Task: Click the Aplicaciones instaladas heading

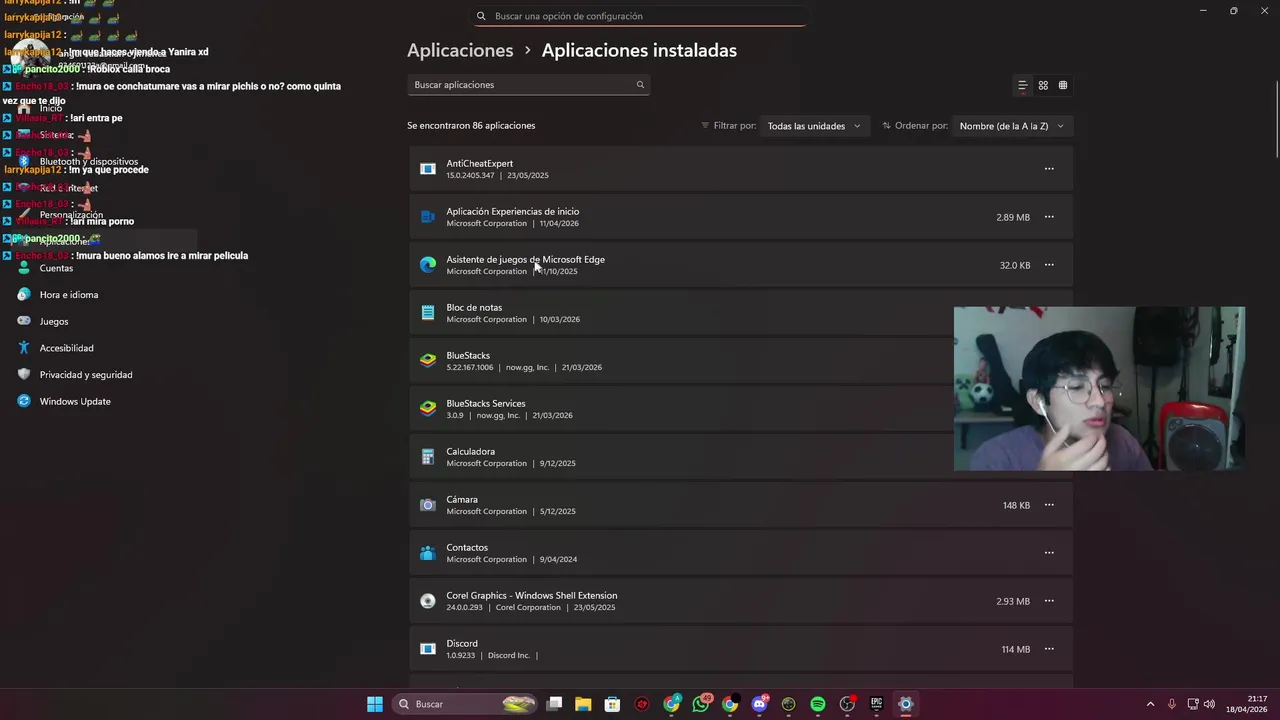Action: pos(639,50)
